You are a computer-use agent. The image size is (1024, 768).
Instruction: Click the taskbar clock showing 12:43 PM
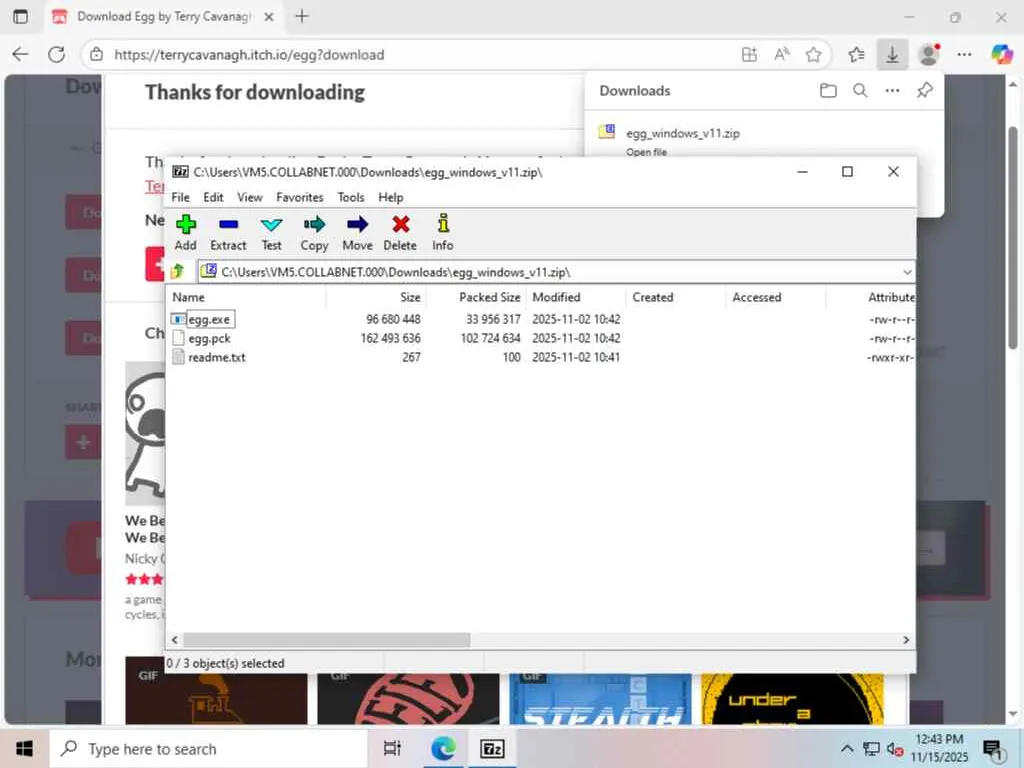(939, 748)
